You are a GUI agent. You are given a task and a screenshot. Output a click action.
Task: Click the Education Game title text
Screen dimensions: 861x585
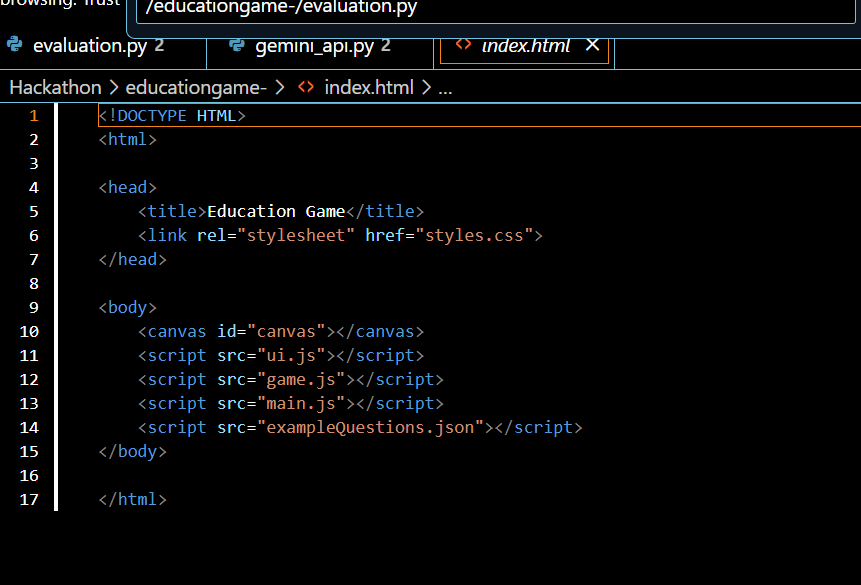[276, 211]
